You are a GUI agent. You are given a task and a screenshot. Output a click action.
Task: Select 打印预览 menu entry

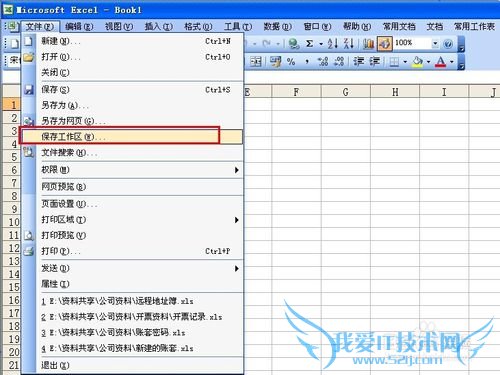tap(132, 235)
